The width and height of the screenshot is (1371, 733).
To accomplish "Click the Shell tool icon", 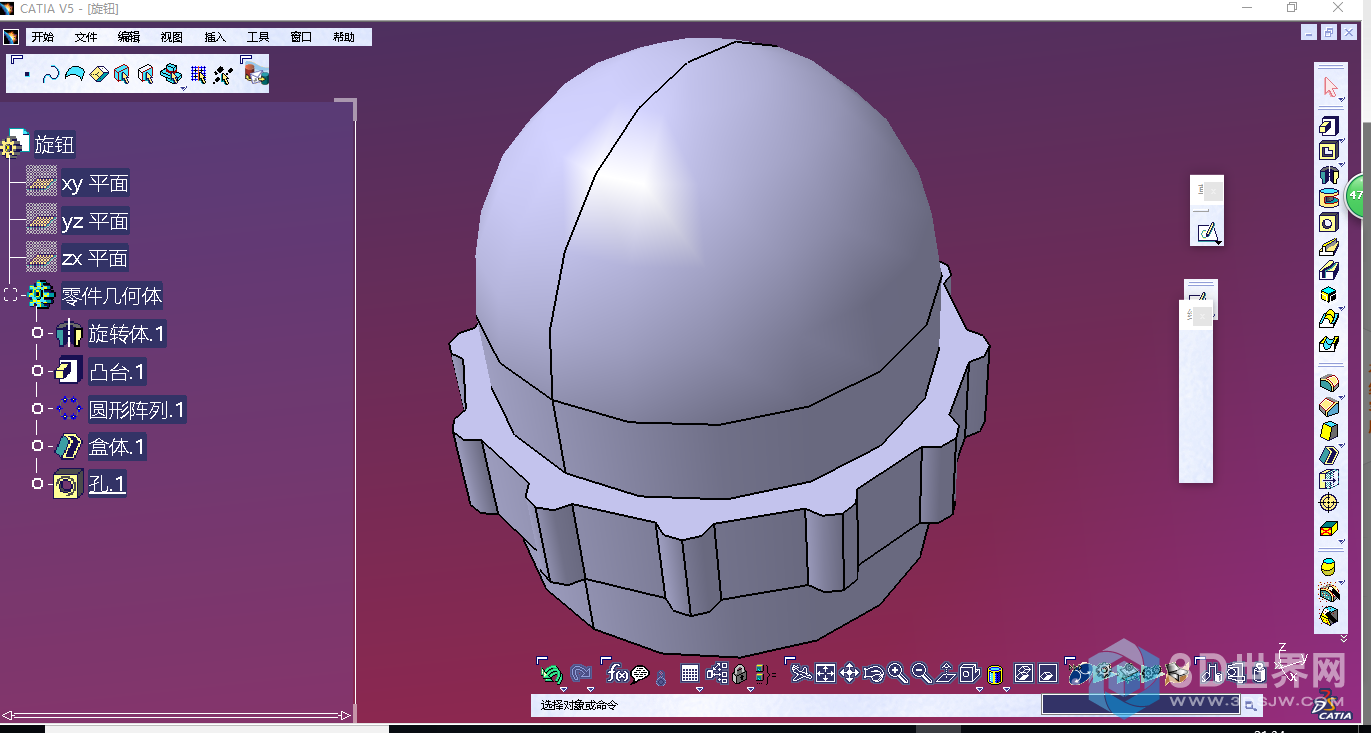I will tap(1328, 455).
